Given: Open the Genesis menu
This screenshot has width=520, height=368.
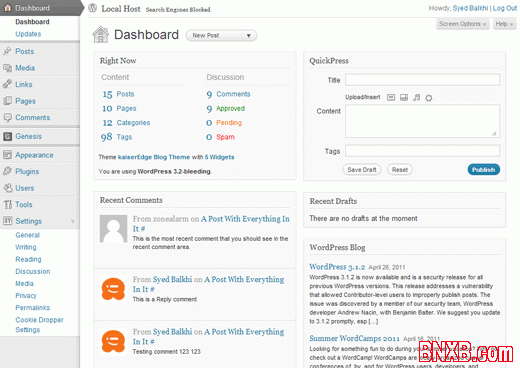Looking at the screenshot, I should click(x=29, y=136).
